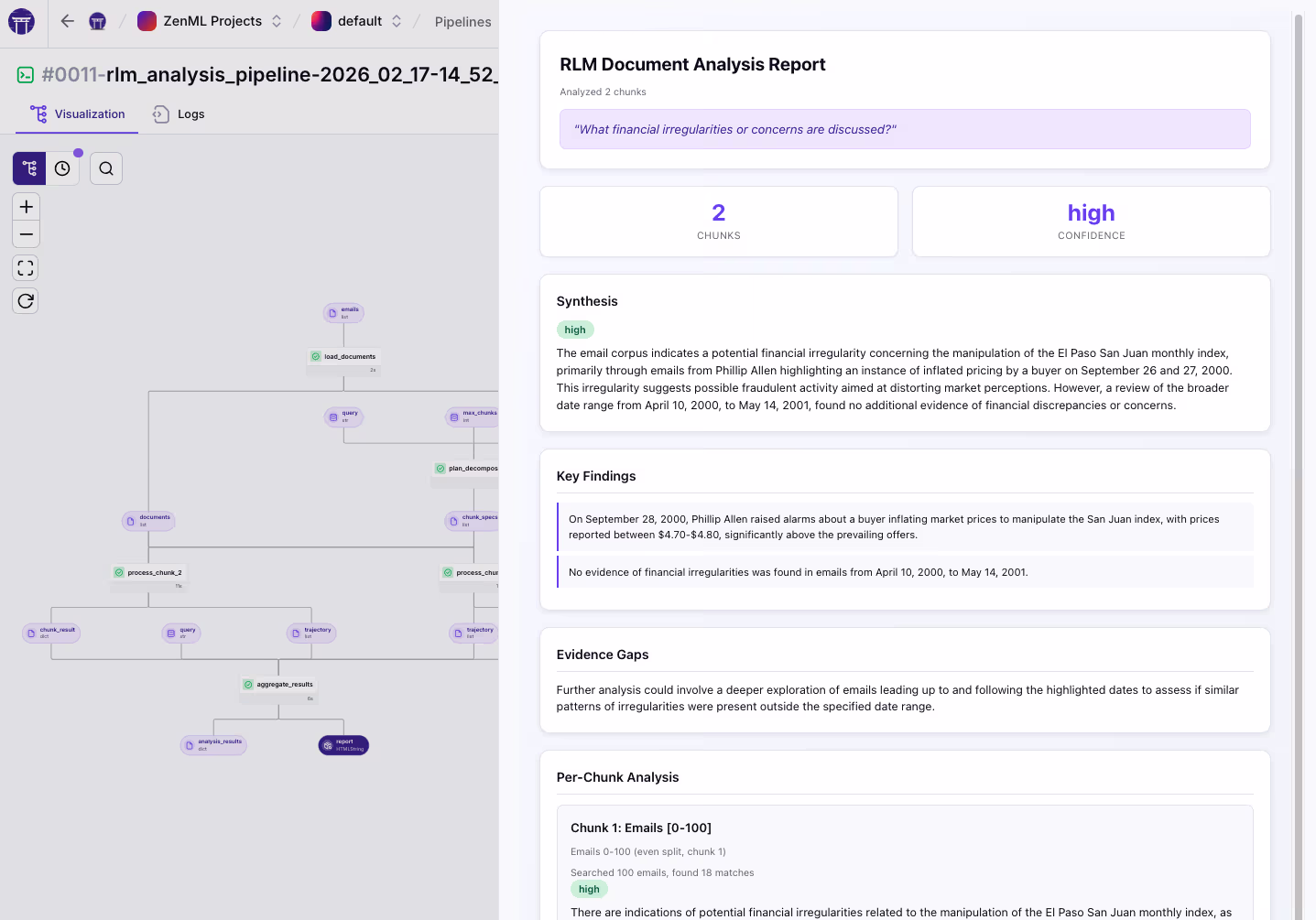Zoom out of the pipeline graph
This screenshot has height=920, width=1316.
(x=26, y=234)
